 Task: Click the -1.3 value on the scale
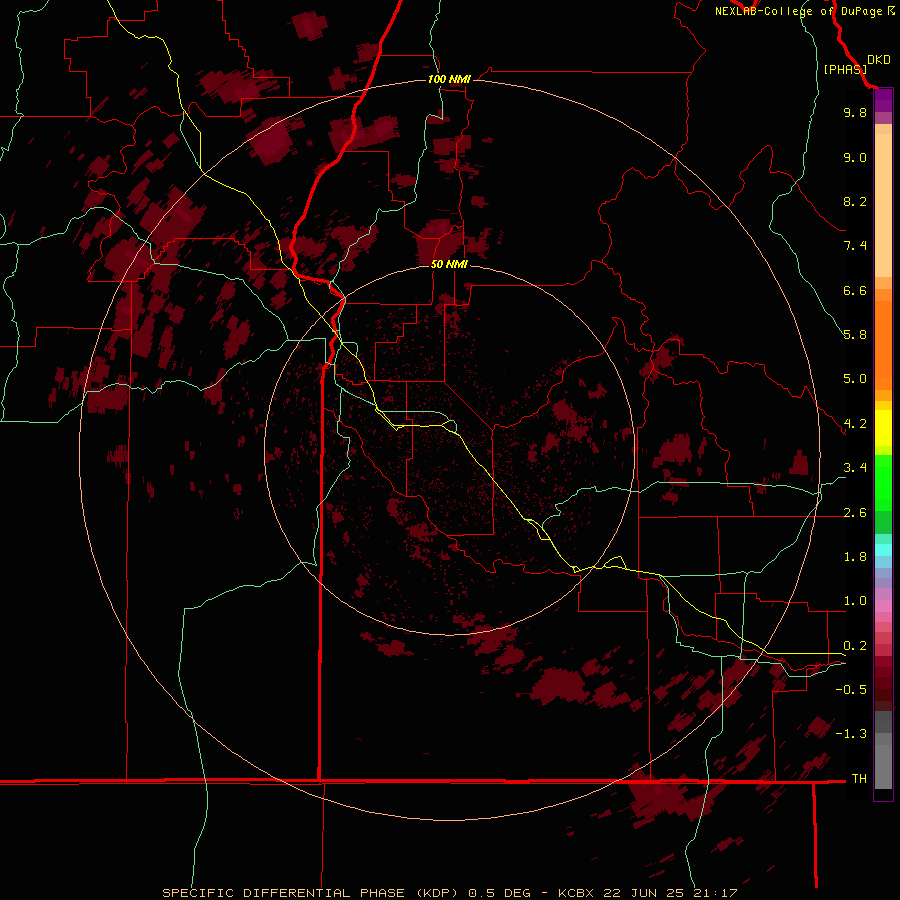pyautogui.click(x=851, y=734)
